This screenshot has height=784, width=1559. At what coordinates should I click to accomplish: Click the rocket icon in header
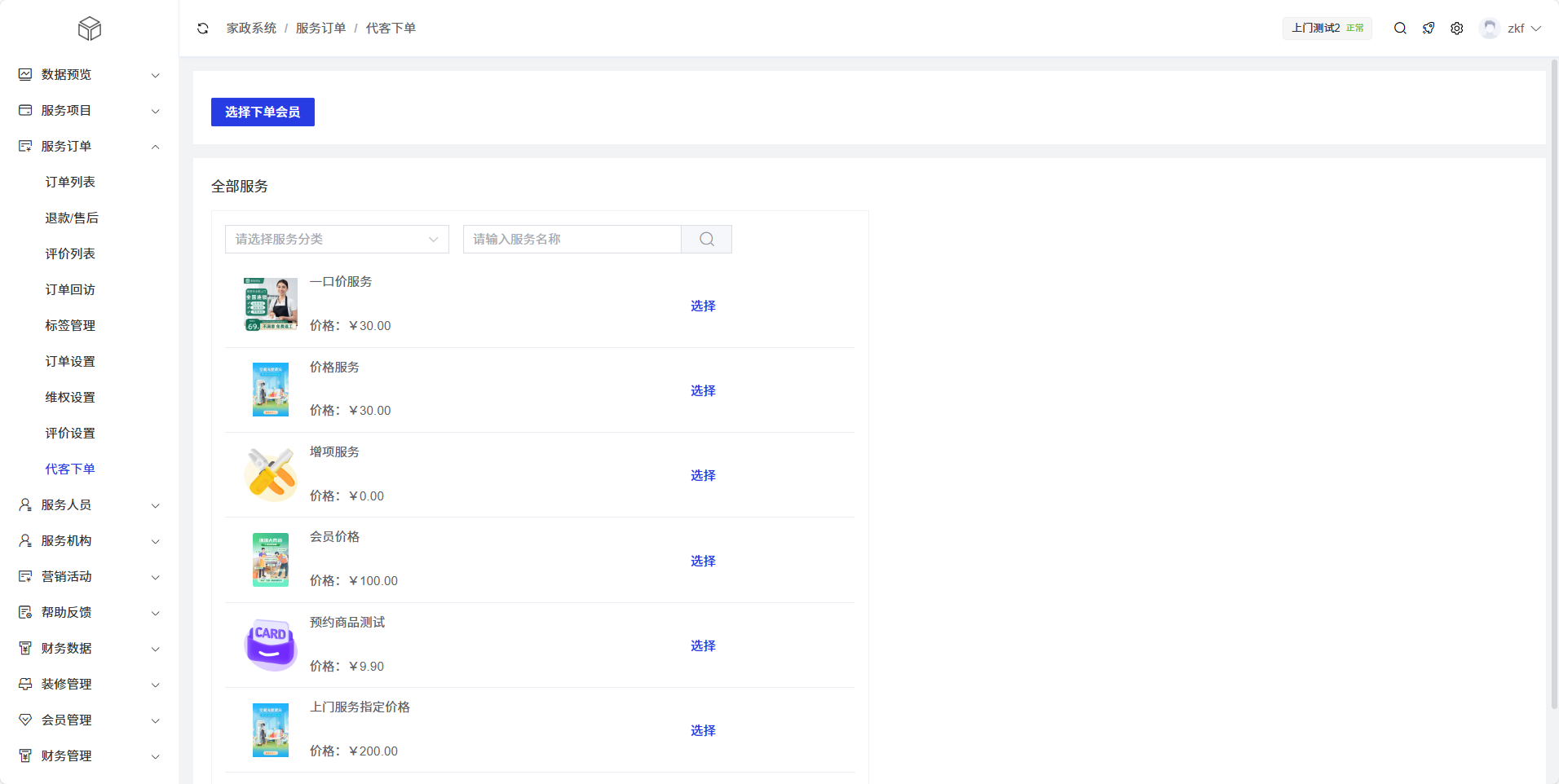[1429, 29]
